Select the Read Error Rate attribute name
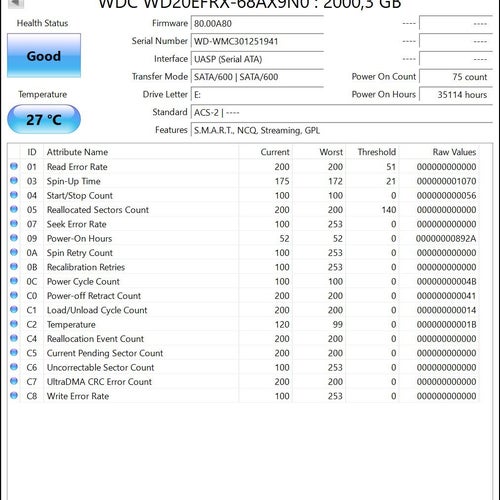Image resolution: width=500 pixels, height=500 pixels. (77, 167)
